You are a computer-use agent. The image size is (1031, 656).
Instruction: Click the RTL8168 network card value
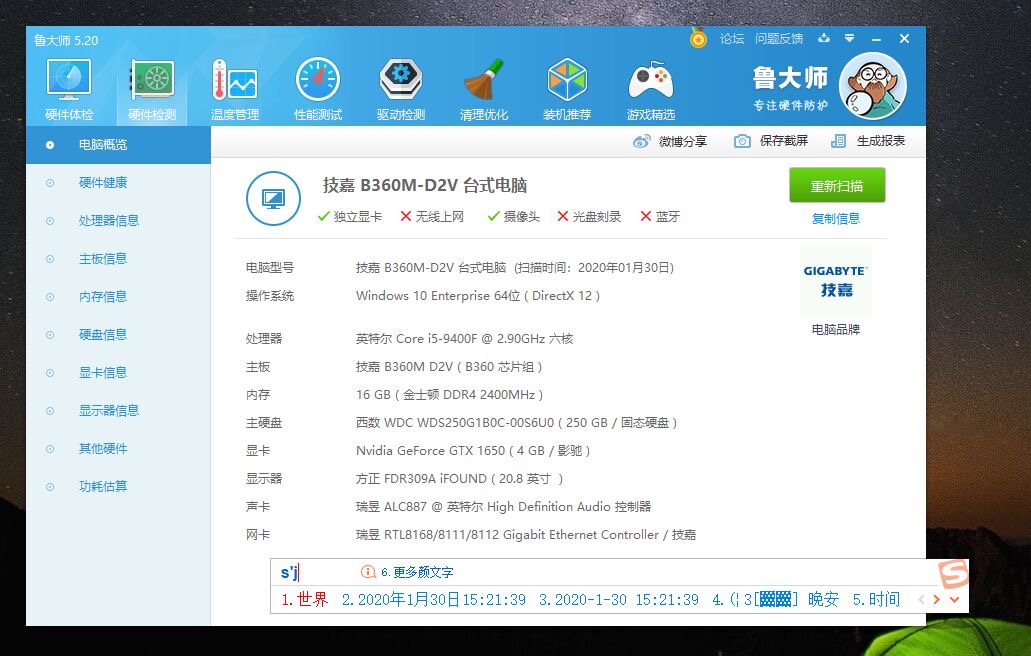click(x=526, y=534)
